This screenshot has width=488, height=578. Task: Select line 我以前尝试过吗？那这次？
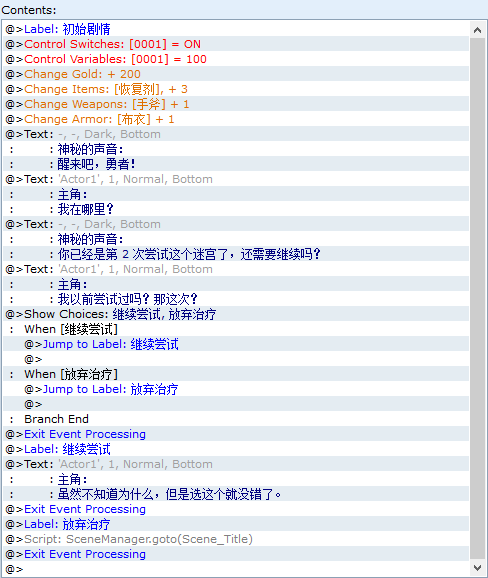tap(236, 299)
